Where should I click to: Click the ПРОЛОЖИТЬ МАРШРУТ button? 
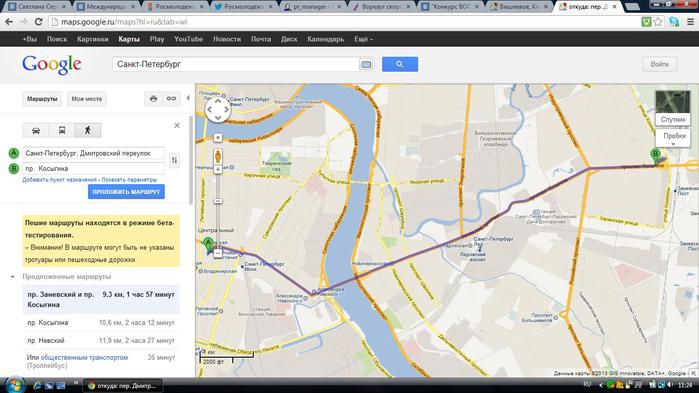tap(126, 192)
